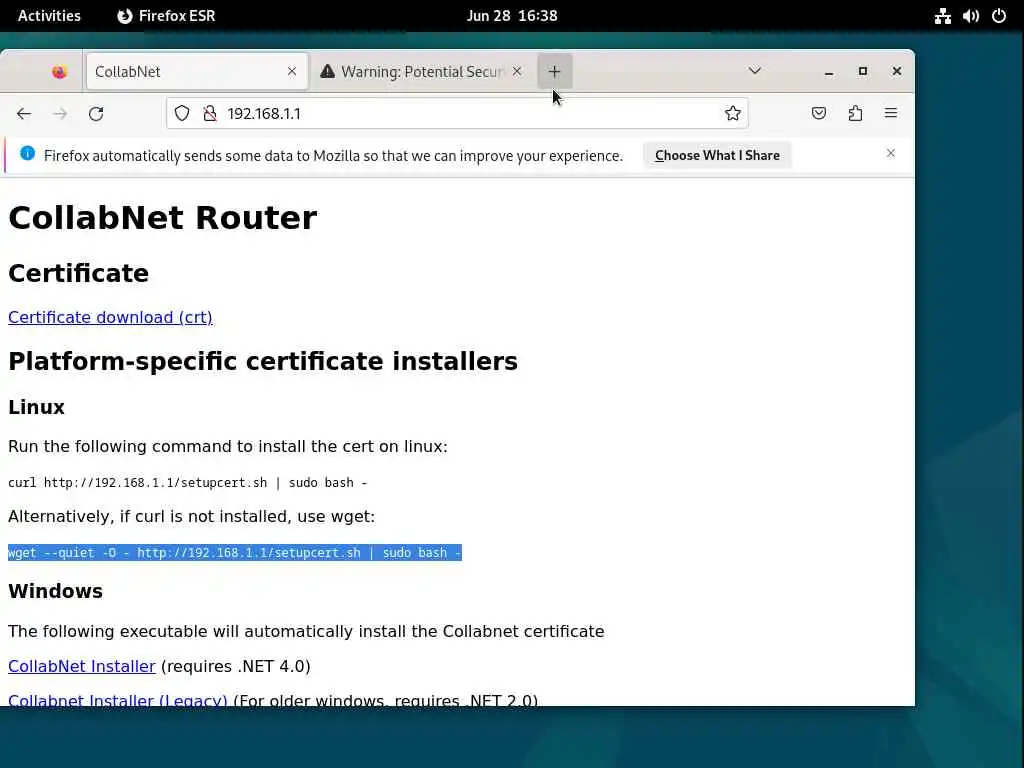1024x768 pixels.
Task: Click the info icon in notification bar
Action: click(27, 153)
